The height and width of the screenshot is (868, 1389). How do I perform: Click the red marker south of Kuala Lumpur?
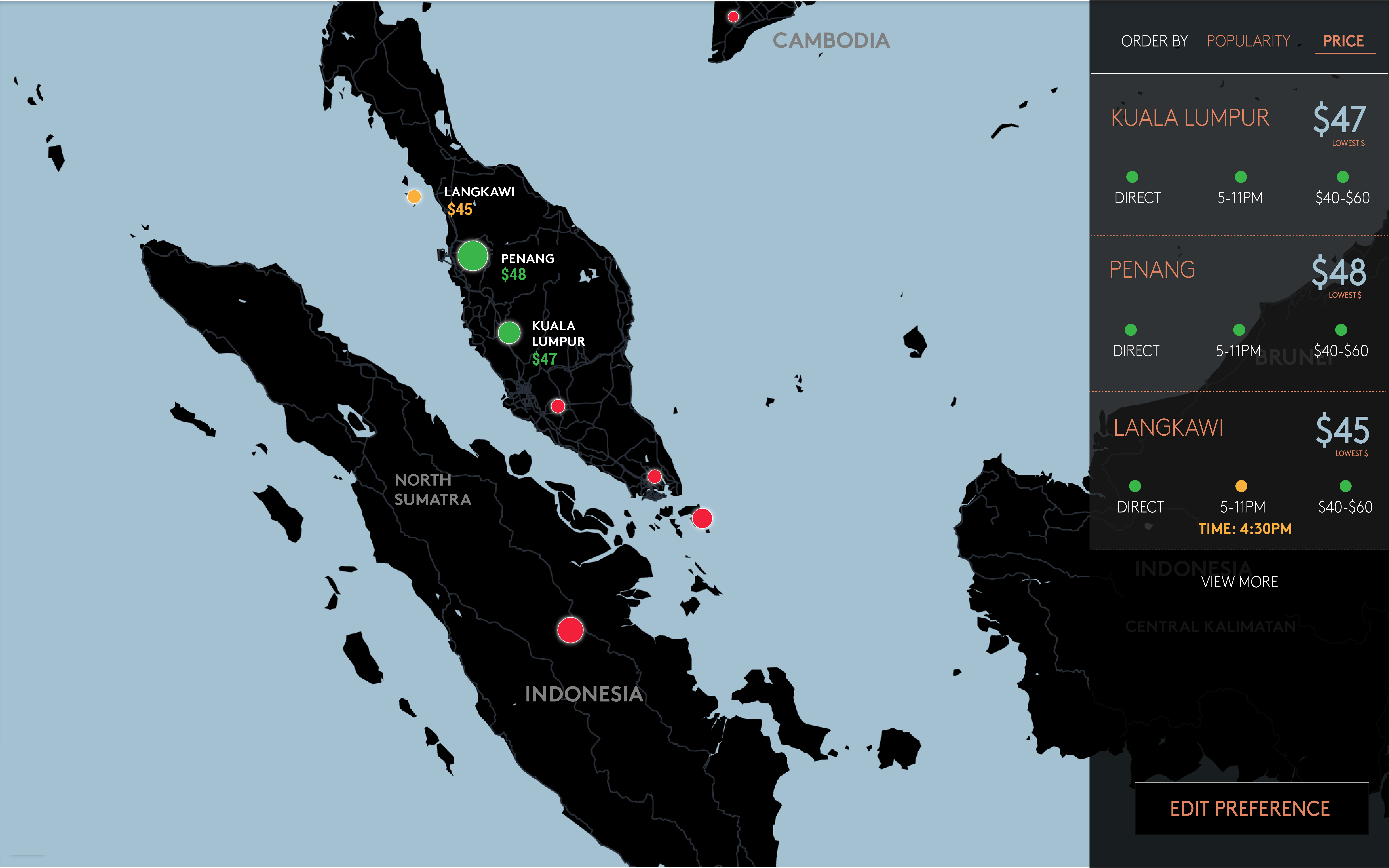(x=558, y=407)
